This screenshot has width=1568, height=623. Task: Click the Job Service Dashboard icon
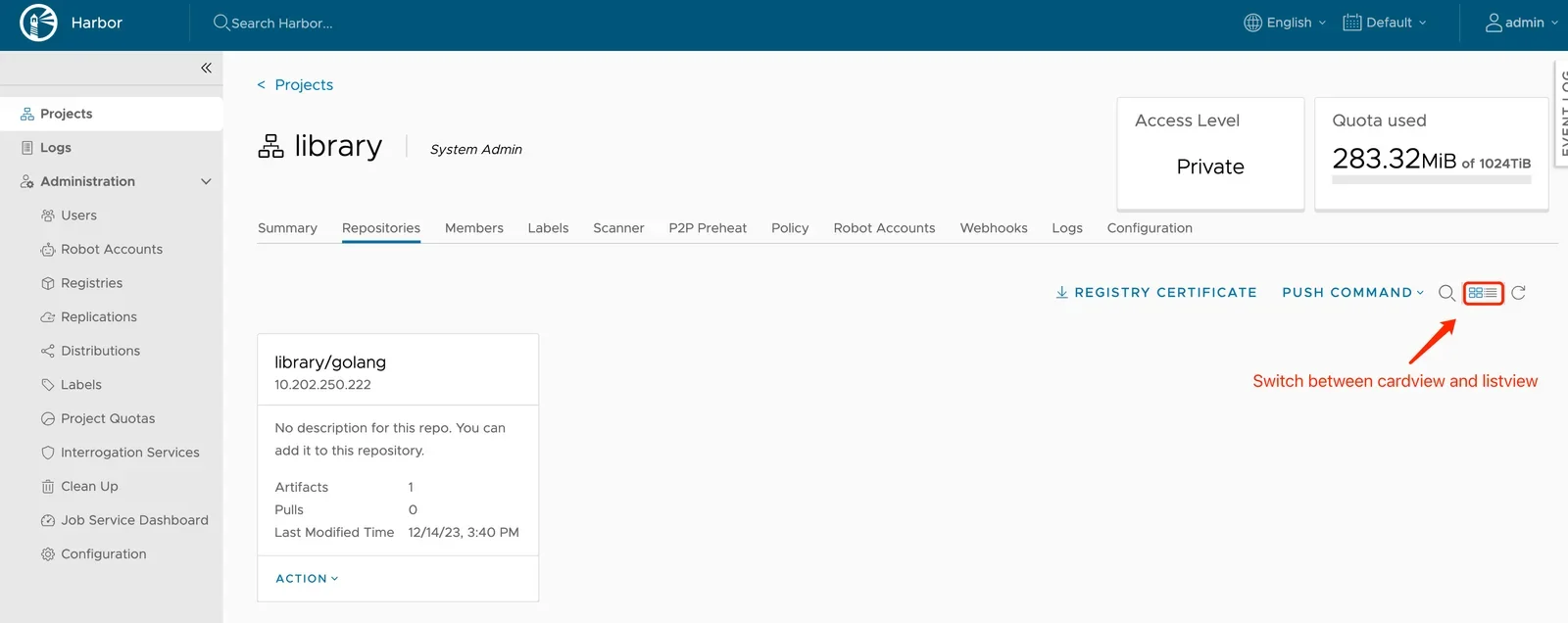[x=48, y=520]
